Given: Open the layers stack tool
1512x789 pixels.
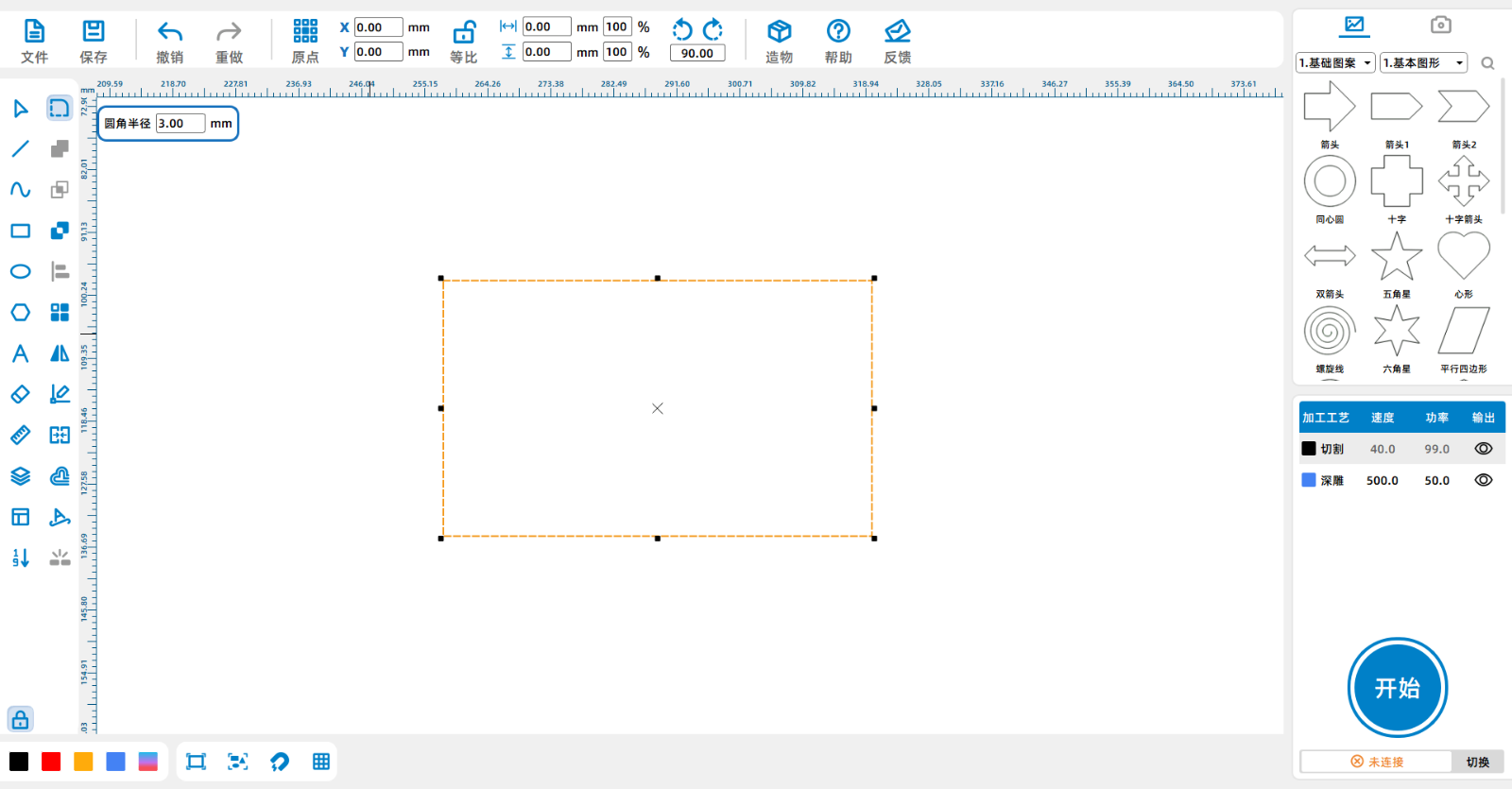Looking at the screenshot, I should tap(20, 476).
